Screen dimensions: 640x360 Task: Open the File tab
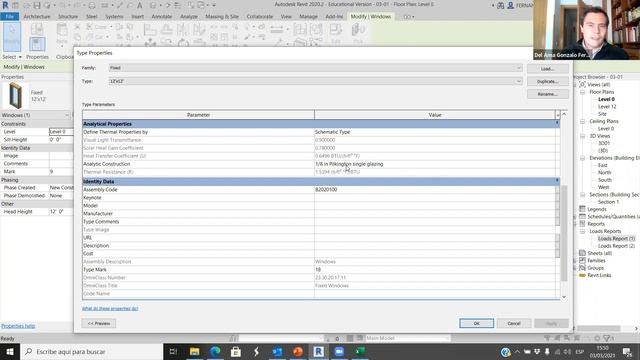tap(9, 17)
